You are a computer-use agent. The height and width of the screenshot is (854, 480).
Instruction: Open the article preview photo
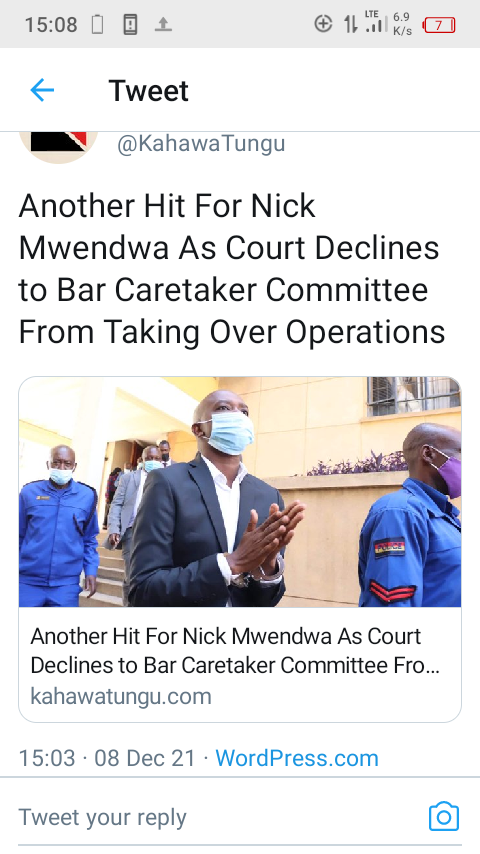[240, 492]
